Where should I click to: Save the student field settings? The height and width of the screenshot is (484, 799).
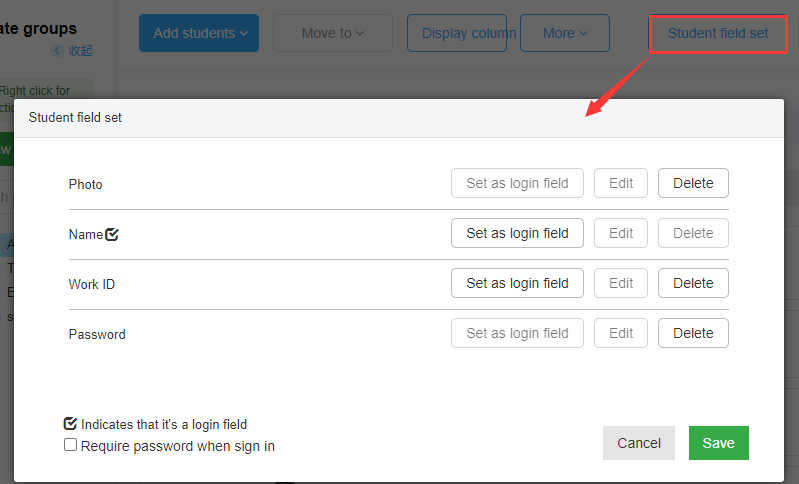718,443
